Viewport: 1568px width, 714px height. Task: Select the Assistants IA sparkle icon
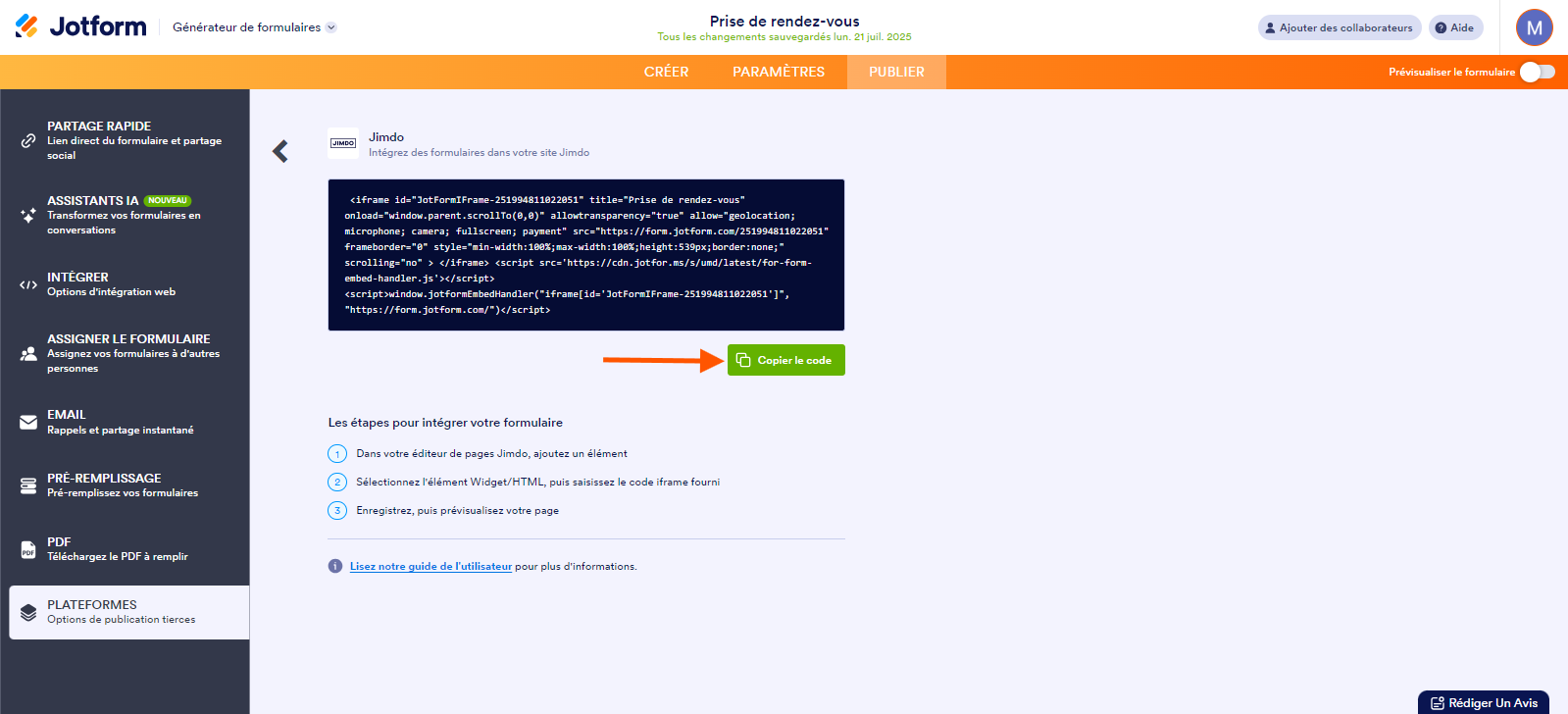[28, 215]
